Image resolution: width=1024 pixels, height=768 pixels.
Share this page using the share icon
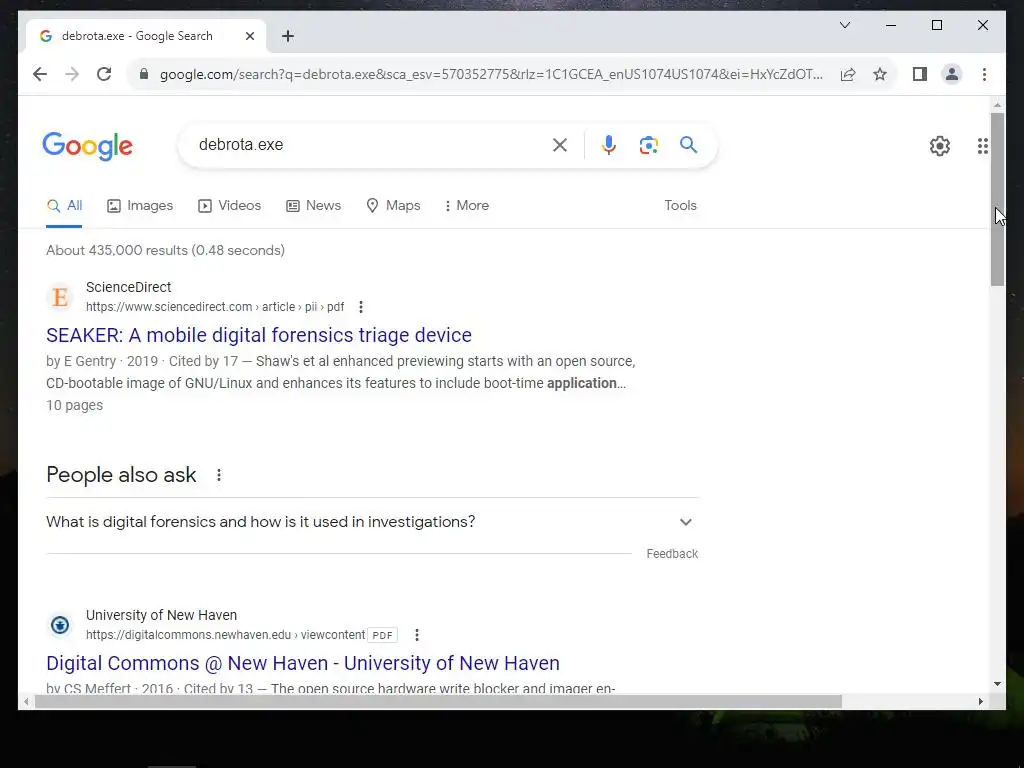[x=848, y=74]
